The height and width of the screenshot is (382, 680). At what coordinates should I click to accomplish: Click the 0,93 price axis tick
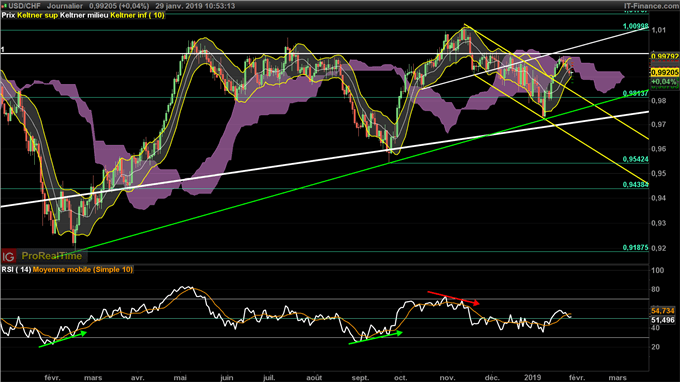click(x=659, y=223)
